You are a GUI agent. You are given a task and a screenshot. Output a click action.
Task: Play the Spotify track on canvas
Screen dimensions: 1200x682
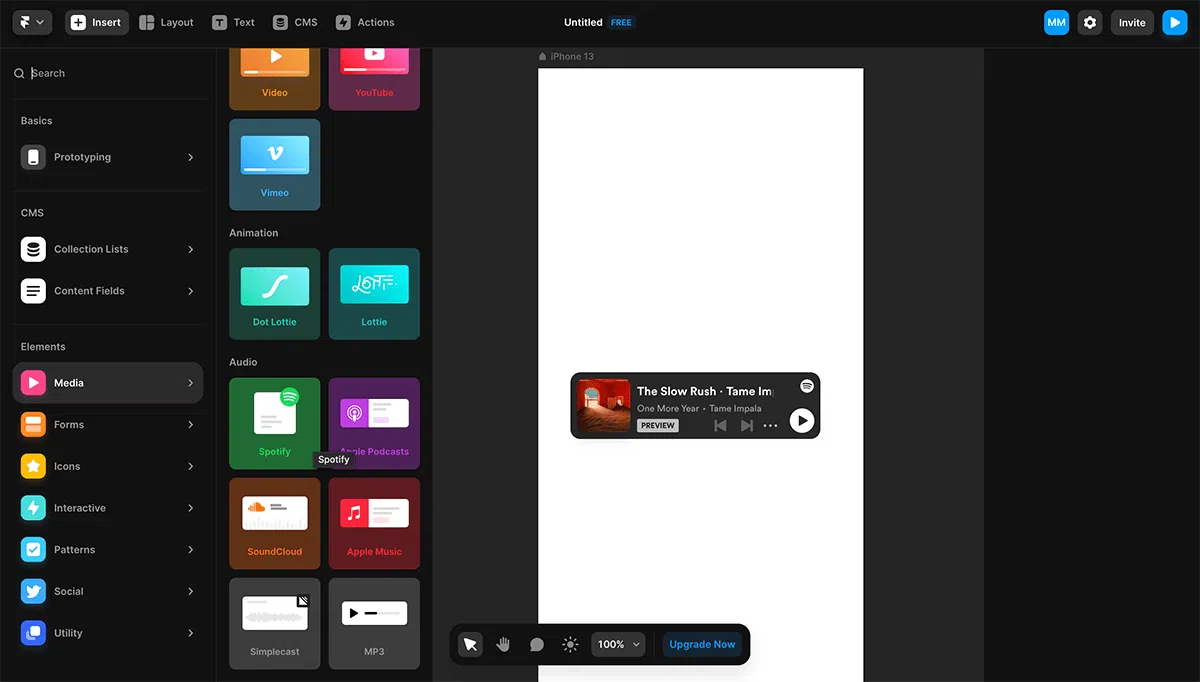coord(801,421)
